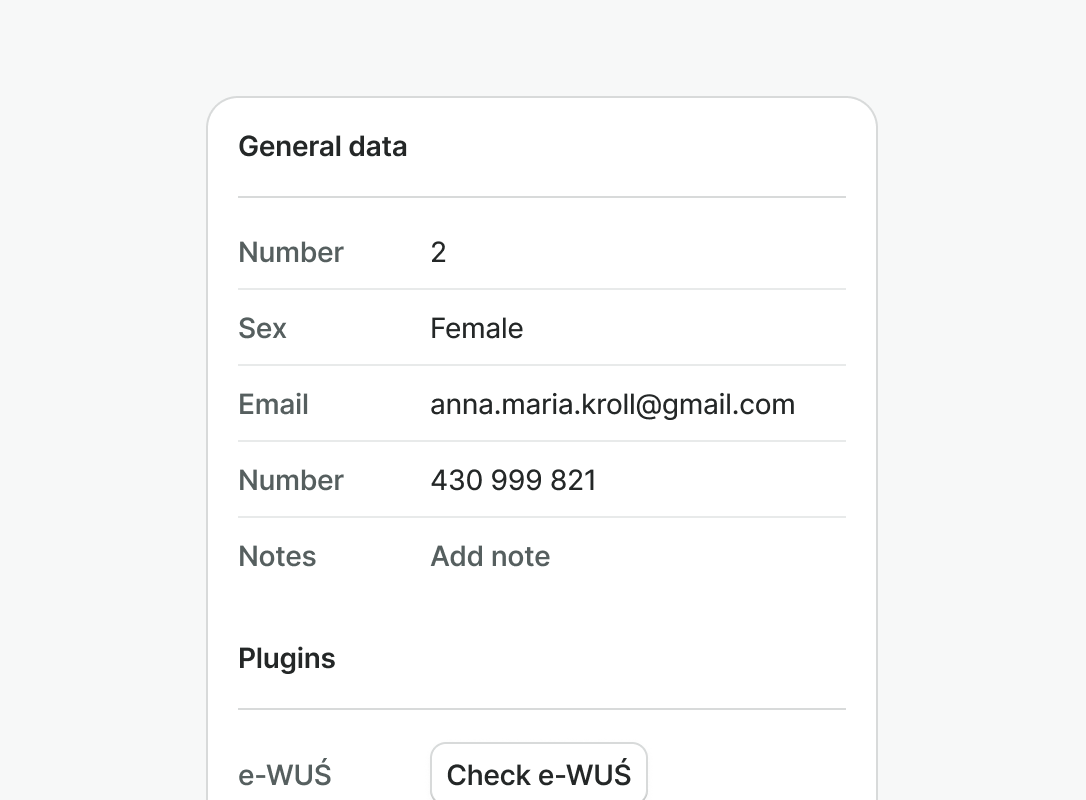Click the General data section heading
This screenshot has width=1086, height=800.
pyautogui.click(x=322, y=146)
